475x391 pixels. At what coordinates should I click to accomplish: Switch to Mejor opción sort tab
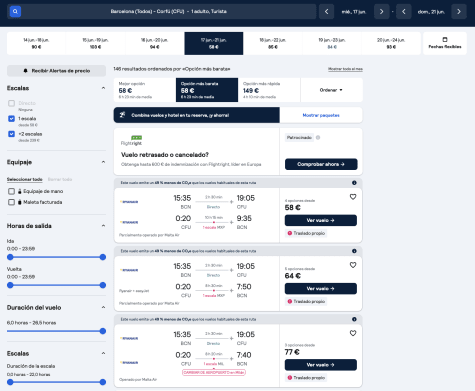point(145,90)
